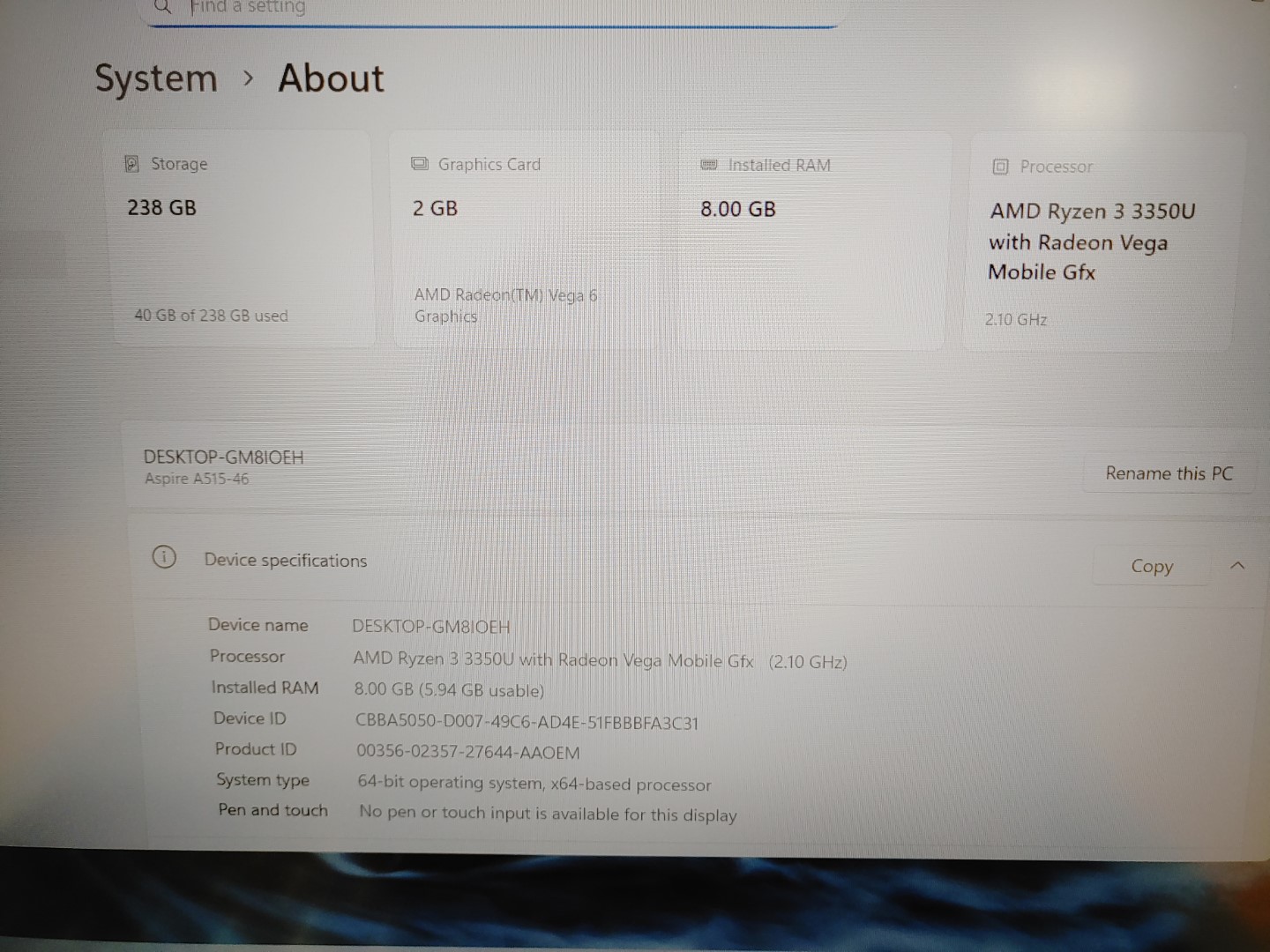Click the storage usage indicator text
This screenshot has height=952, width=1270.
pyautogui.click(x=210, y=316)
